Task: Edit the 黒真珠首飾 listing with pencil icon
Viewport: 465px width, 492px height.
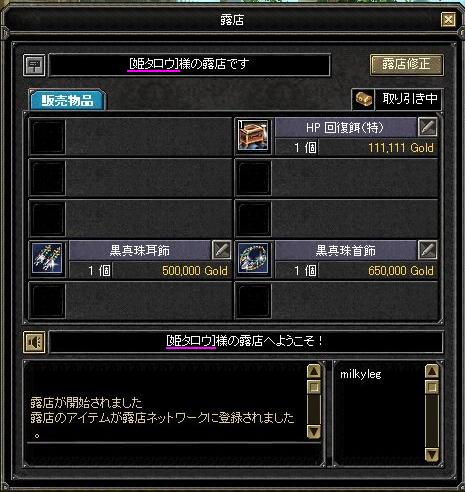Action: (x=427, y=250)
